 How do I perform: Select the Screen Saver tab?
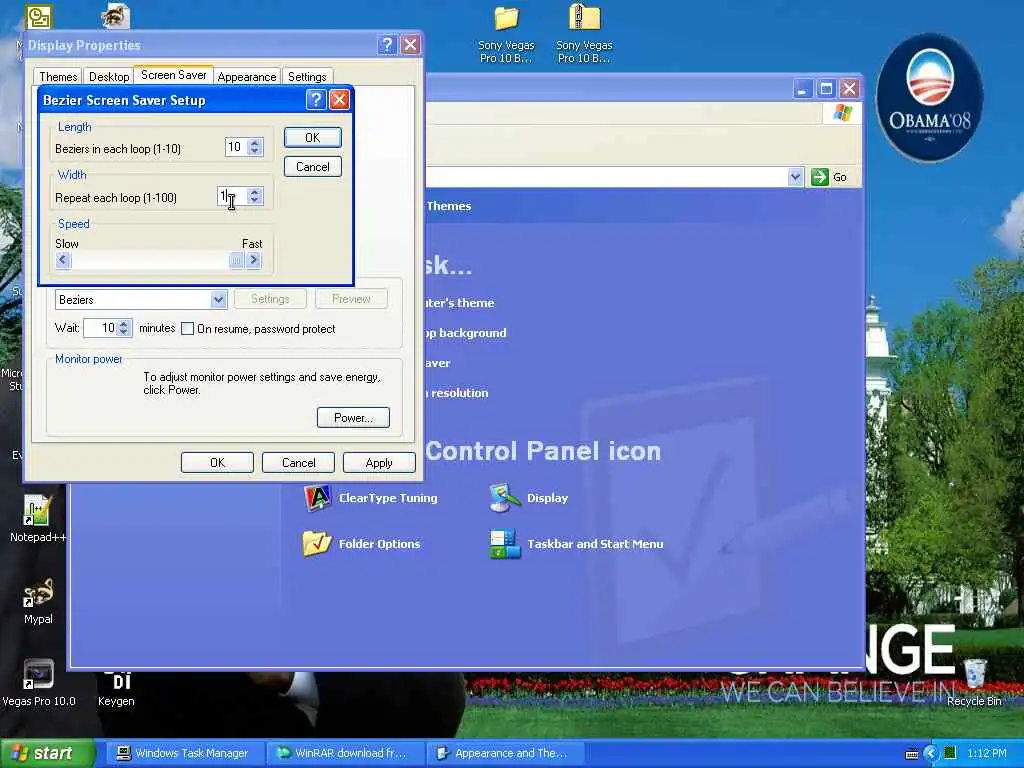(x=174, y=75)
